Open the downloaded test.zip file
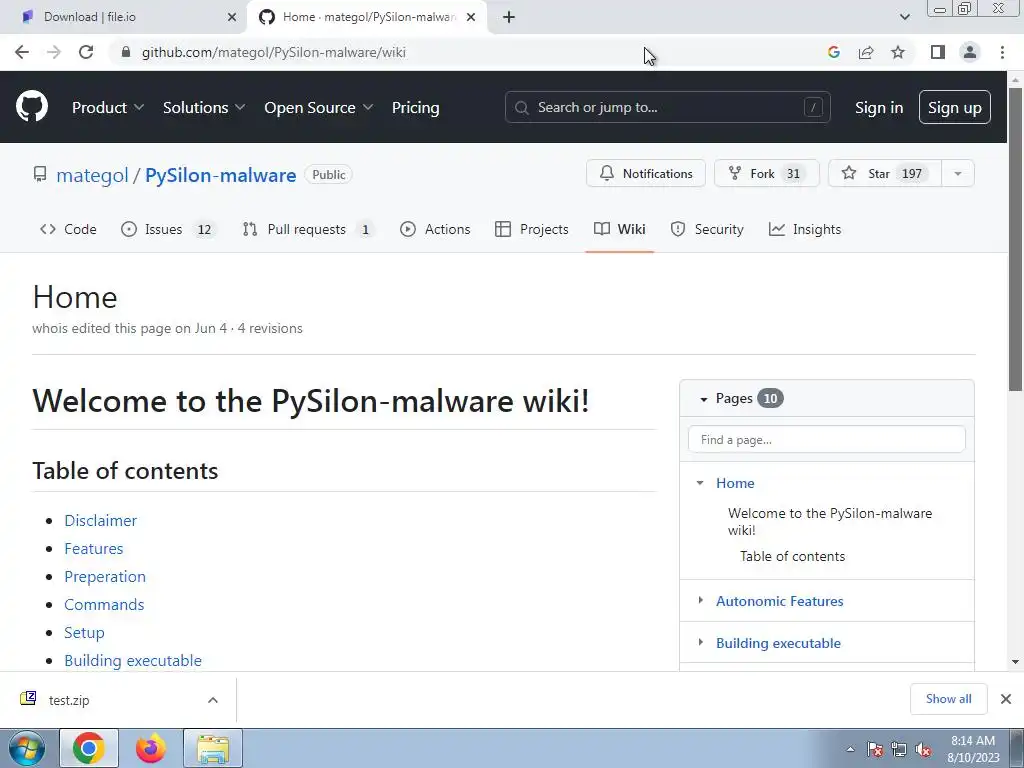The width and height of the screenshot is (1024, 768). pos(69,700)
